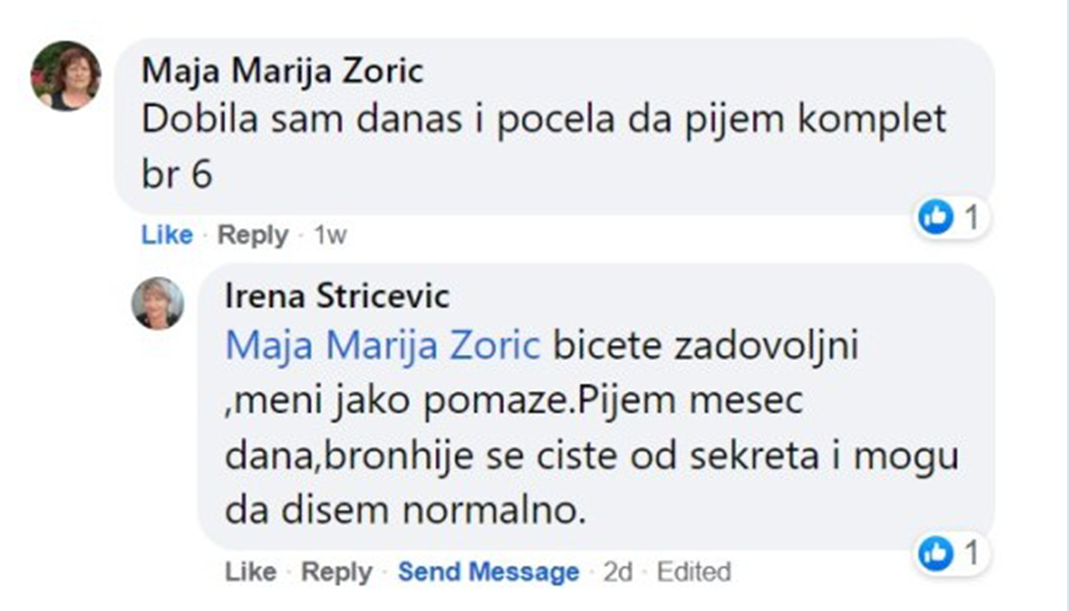Image resolution: width=1069 pixels, height=611 pixels.
Task: Open the Irena Stricevic commenter name
Action: pos(338,297)
